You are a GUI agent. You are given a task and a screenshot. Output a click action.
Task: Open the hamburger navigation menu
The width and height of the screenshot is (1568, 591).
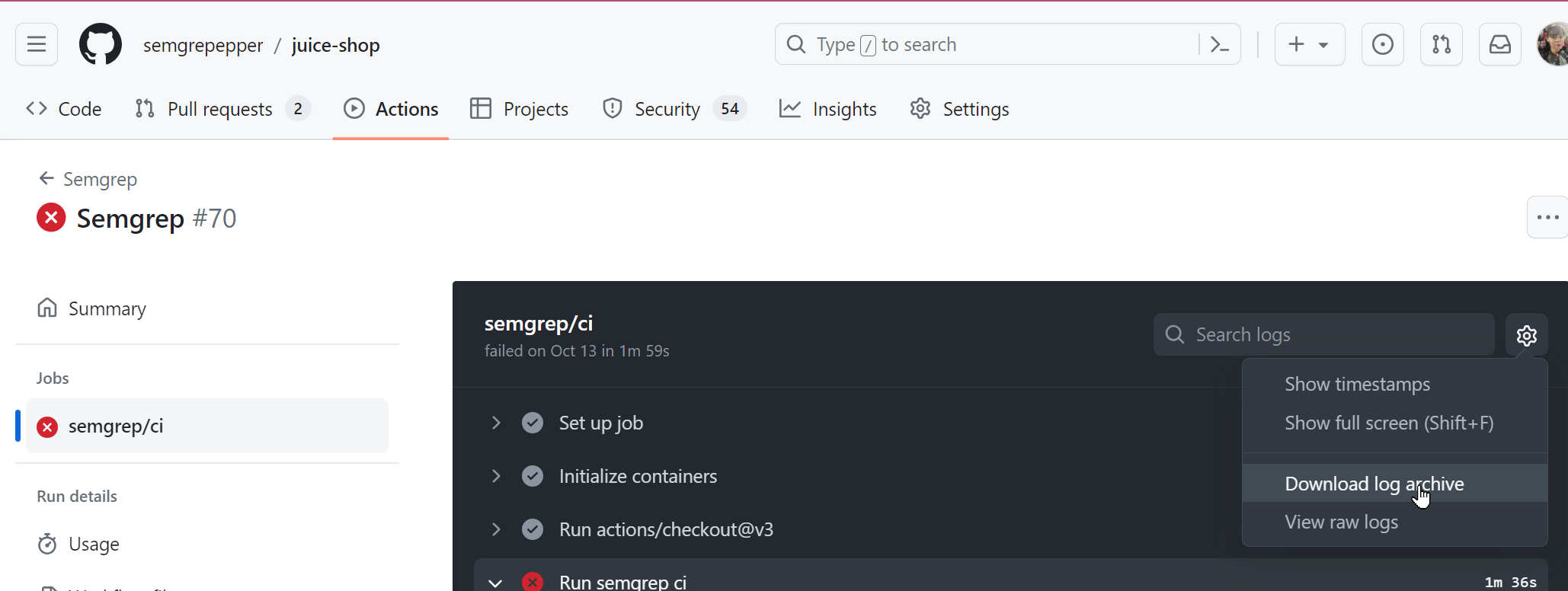pyautogui.click(x=37, y=44)
